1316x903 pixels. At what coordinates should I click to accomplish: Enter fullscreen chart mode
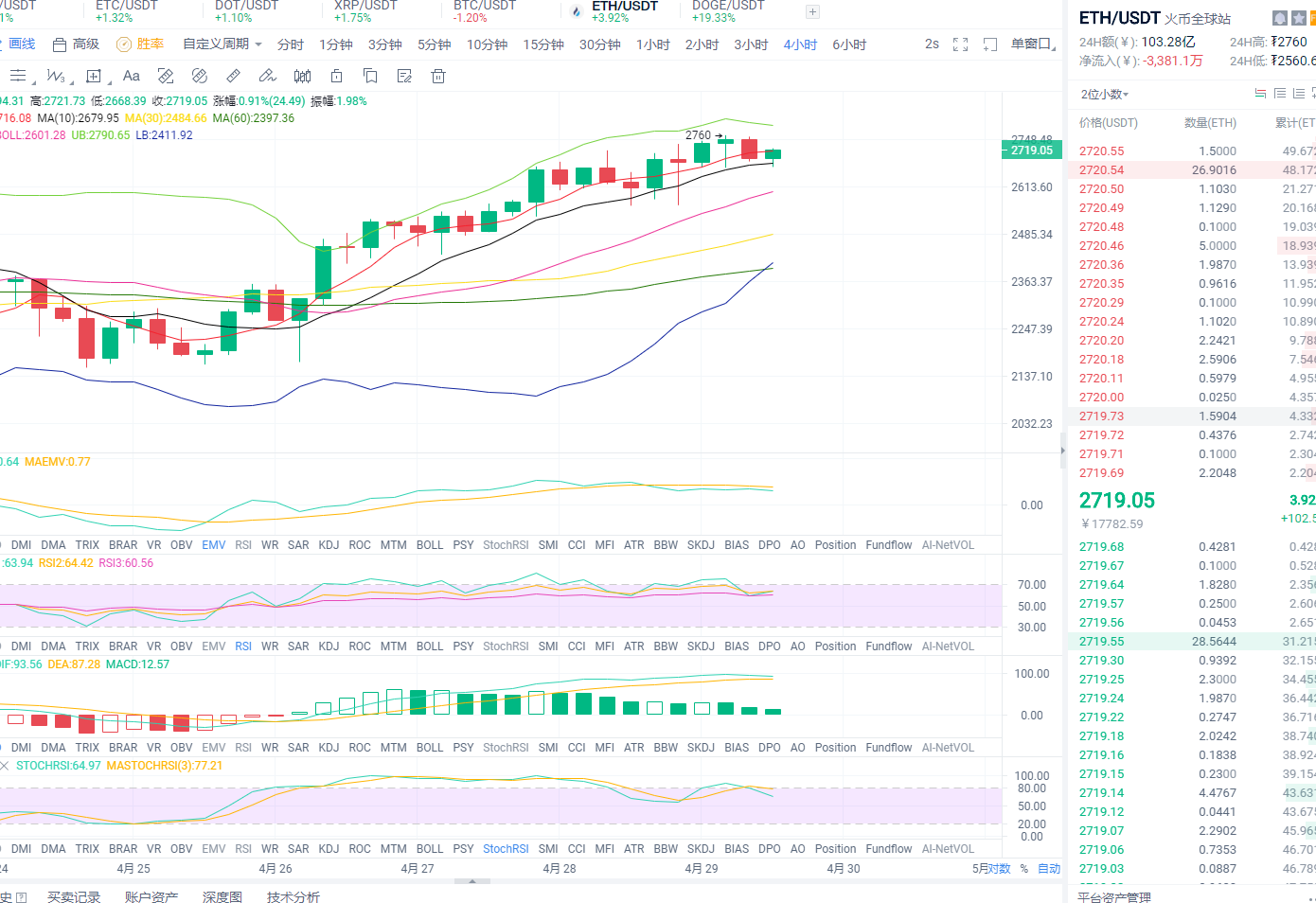click(960, 44)
